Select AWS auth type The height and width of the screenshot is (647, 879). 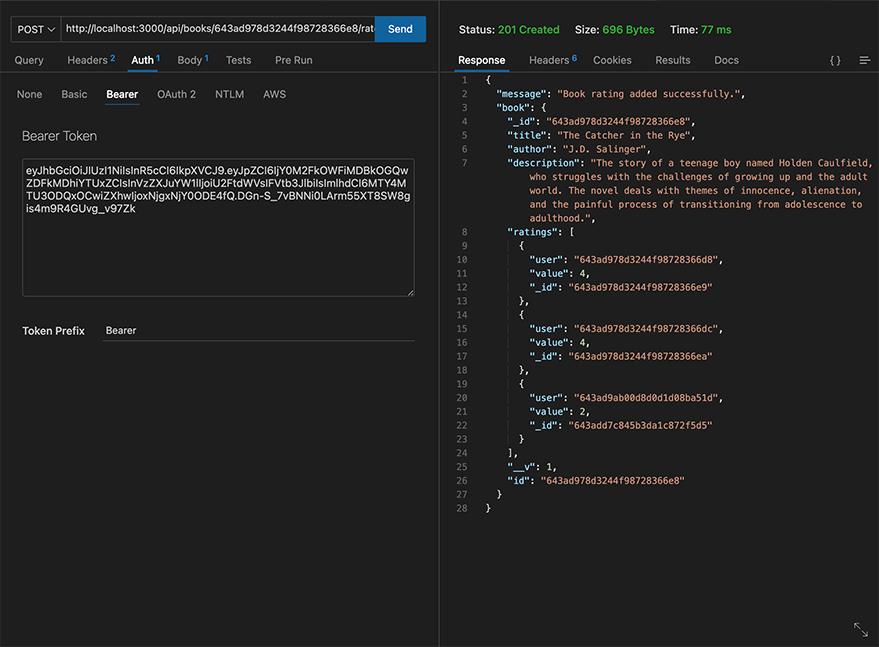click(275, 94)
